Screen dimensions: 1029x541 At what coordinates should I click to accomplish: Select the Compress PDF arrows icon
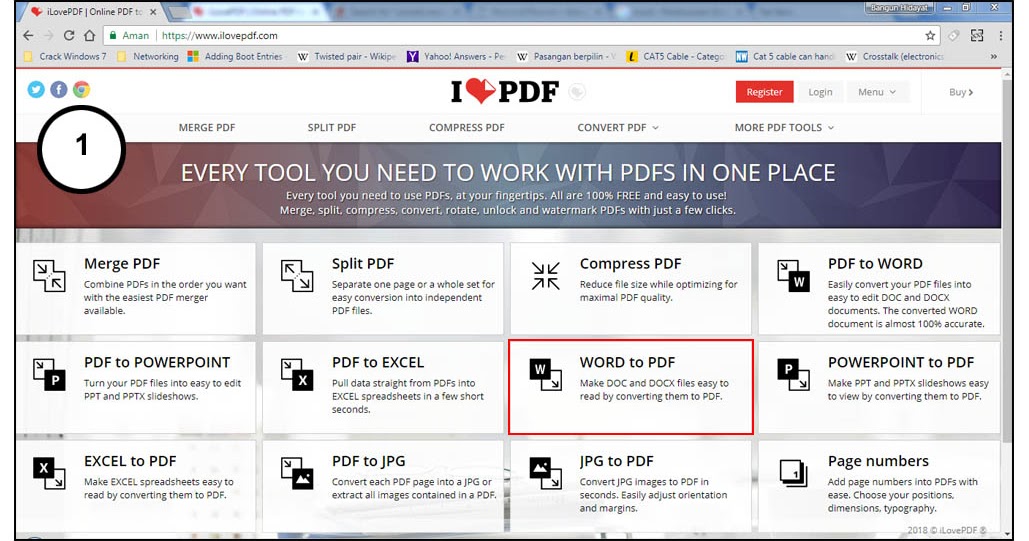coord(545,276)
